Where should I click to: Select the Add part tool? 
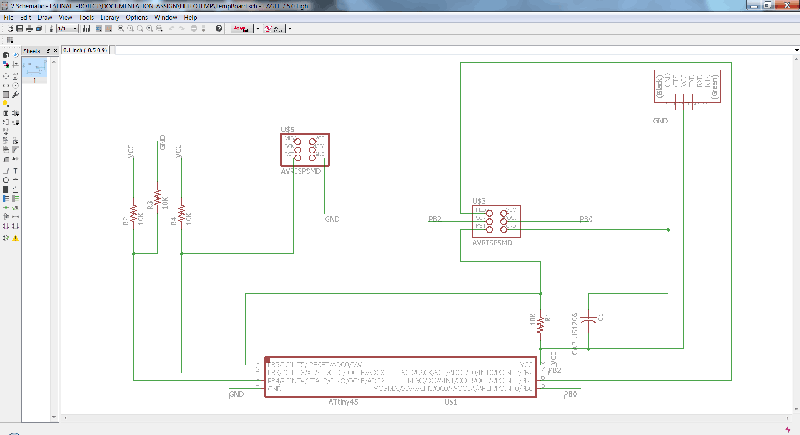tap(15, 113)
